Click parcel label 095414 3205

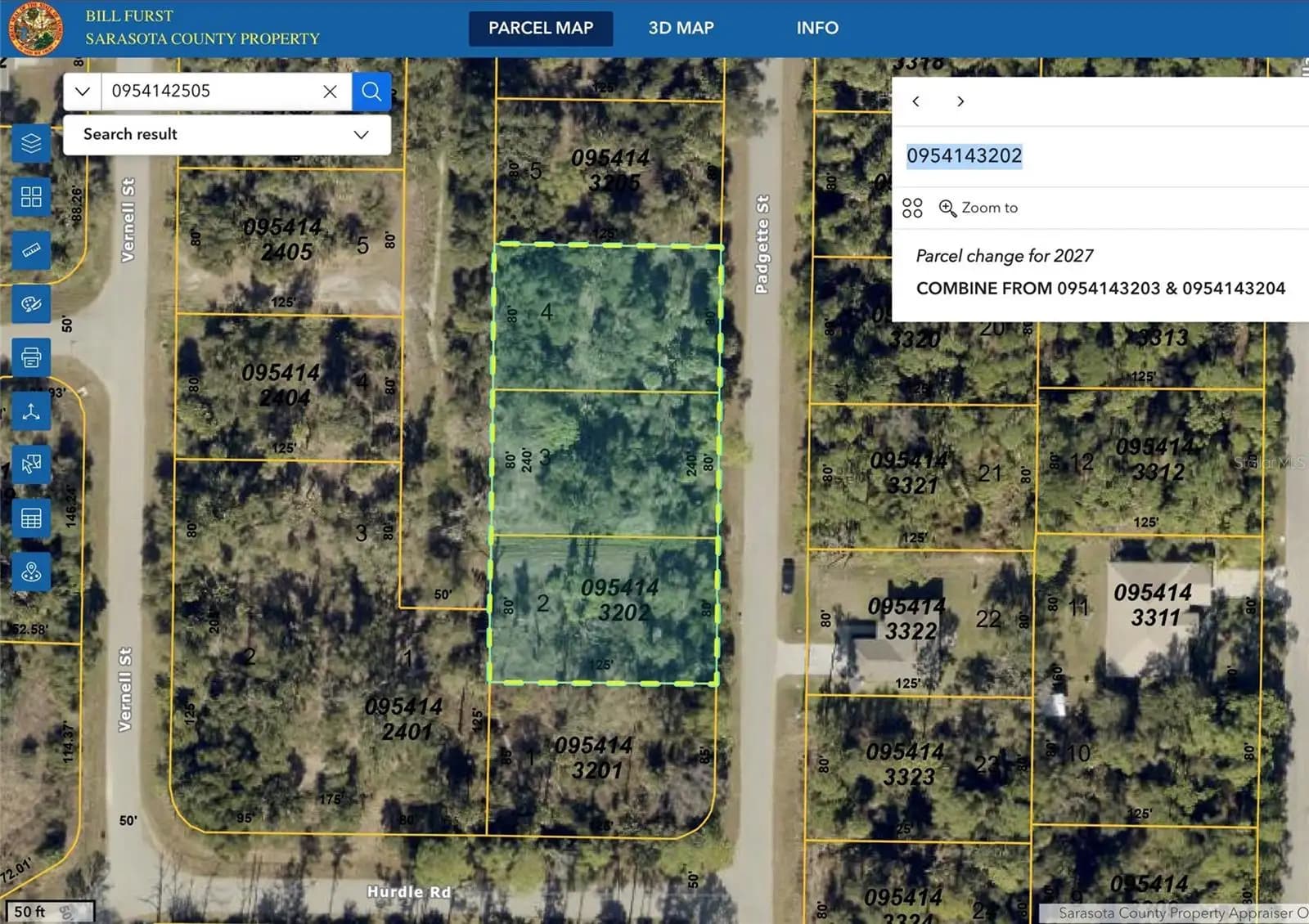612,169
